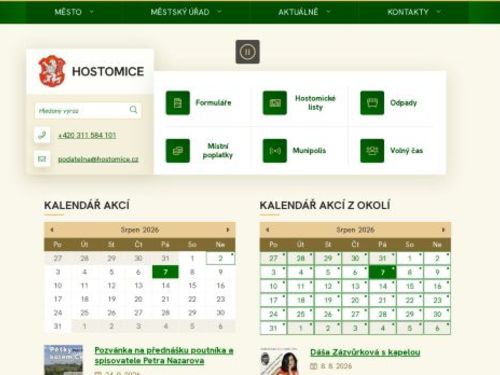Open the Hostomické listy link

315,103
